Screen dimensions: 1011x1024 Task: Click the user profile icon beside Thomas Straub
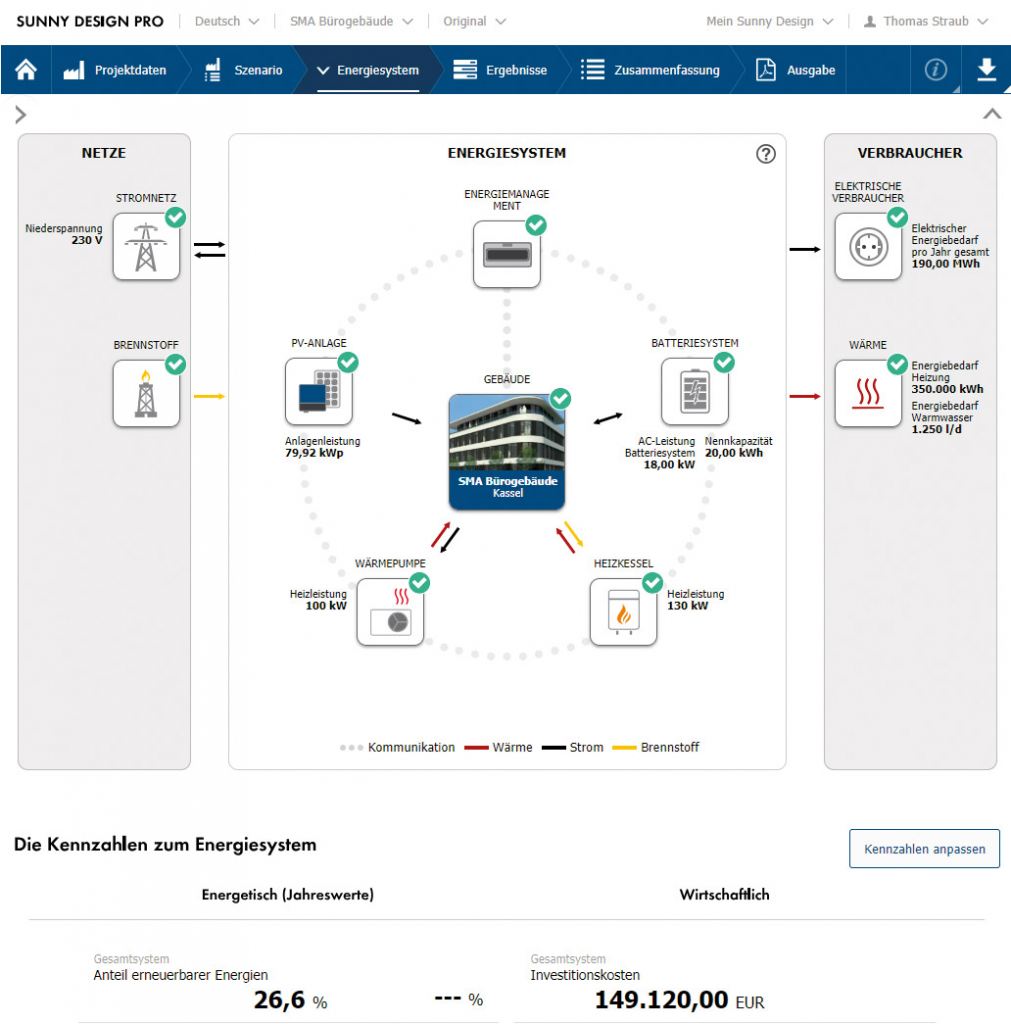pos(869,22)
